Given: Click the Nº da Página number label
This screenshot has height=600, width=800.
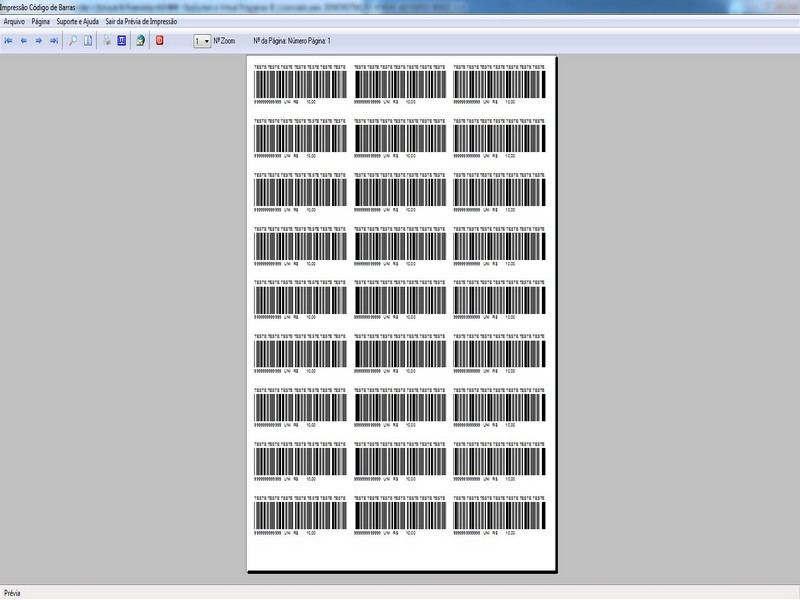Looking at the screenshot, I should pos(292,41).
